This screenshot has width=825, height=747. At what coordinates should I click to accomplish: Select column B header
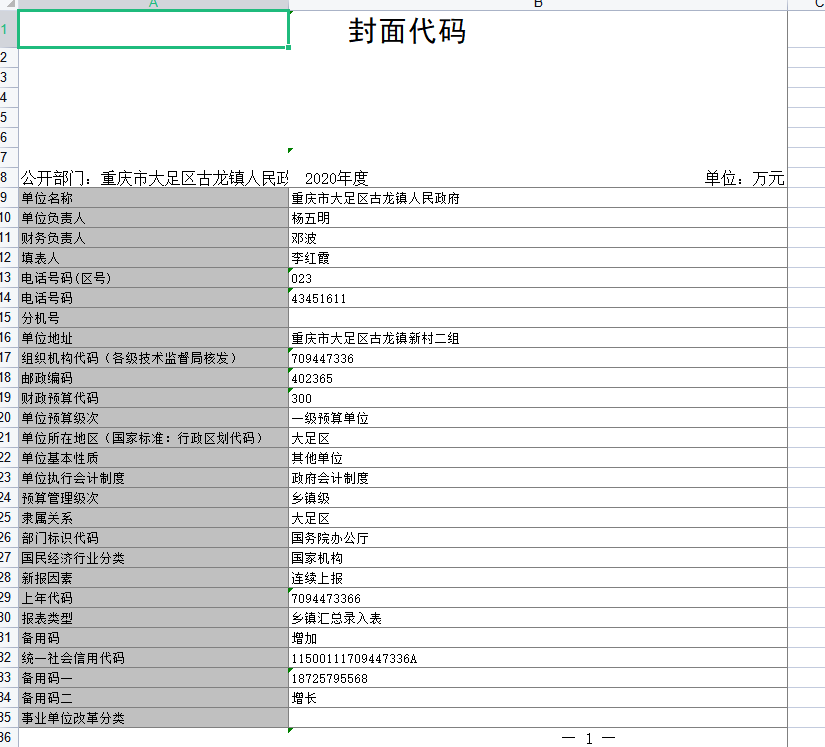[x=538, y=4]
